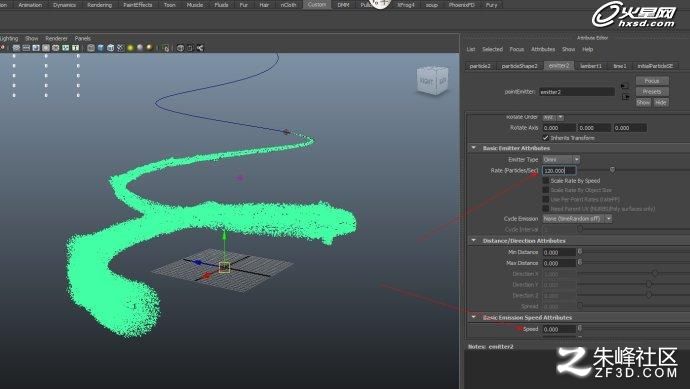Screen dimensions: 690x389
Task: Click the yellow center move manipulator handle
Action: tap(224, 267)
